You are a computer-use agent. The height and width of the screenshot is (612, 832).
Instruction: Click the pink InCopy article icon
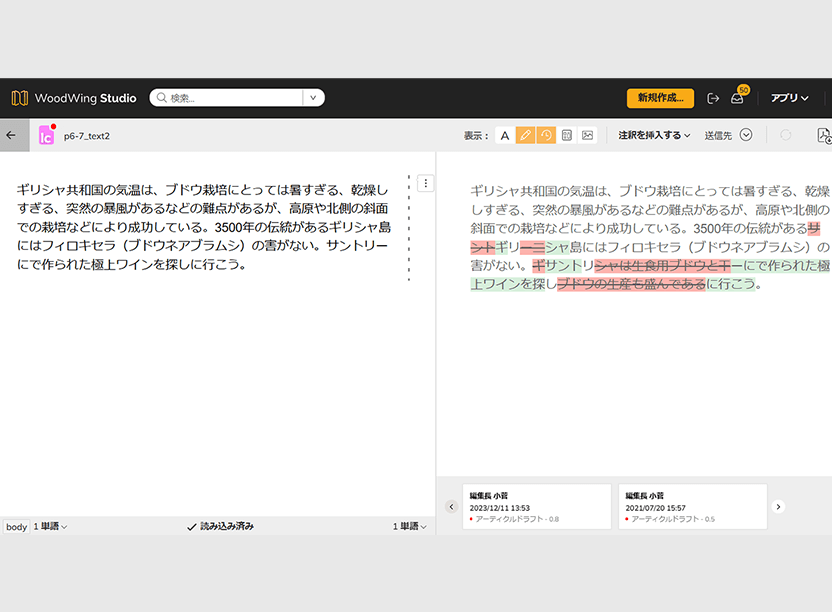[46, 135]
